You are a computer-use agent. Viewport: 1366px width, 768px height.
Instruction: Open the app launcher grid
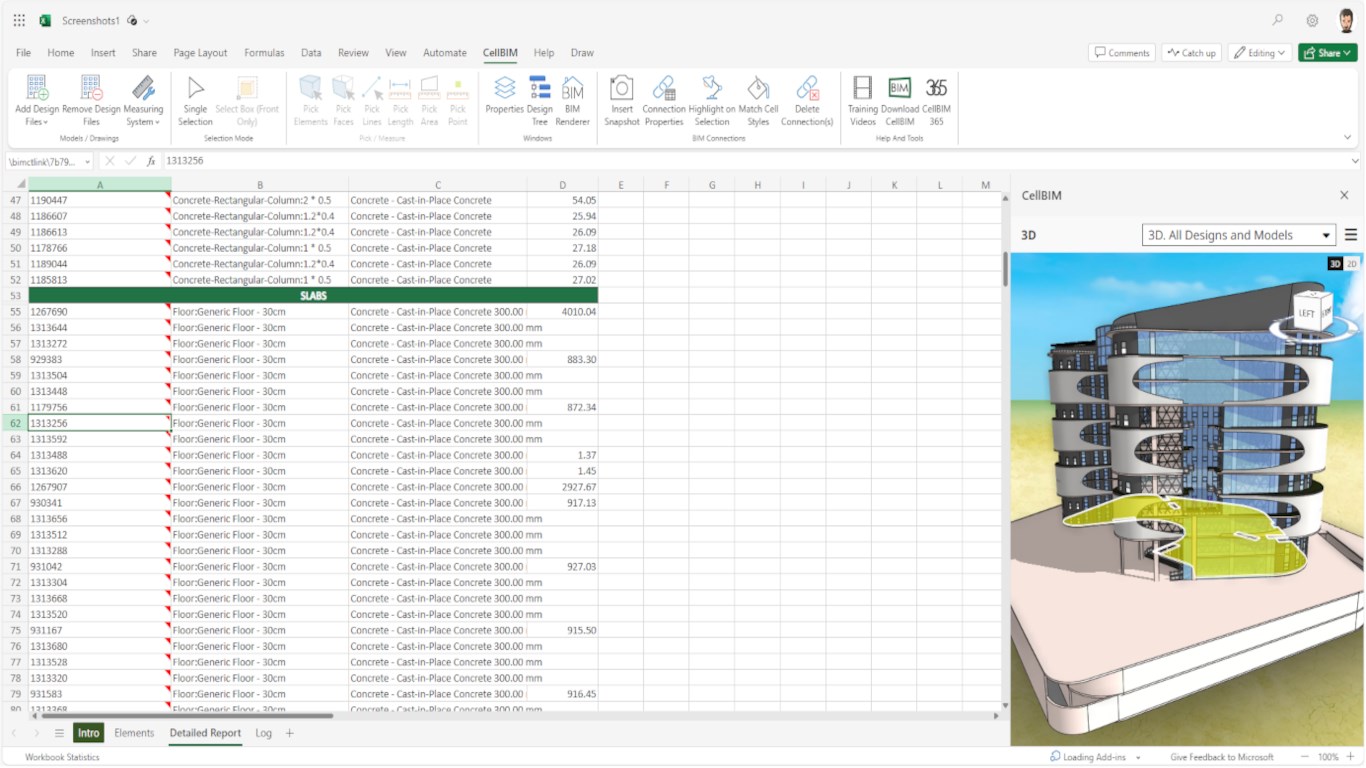point(19,20)
